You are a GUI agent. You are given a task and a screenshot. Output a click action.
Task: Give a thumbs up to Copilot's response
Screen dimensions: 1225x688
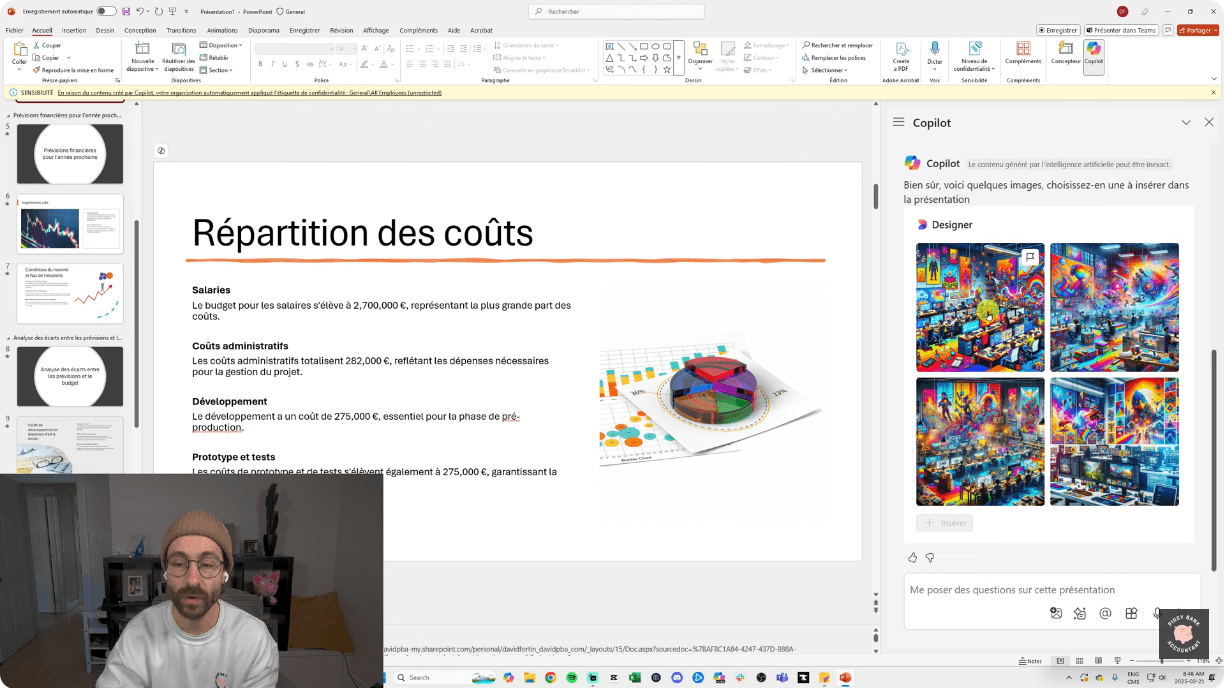[911, 557]
